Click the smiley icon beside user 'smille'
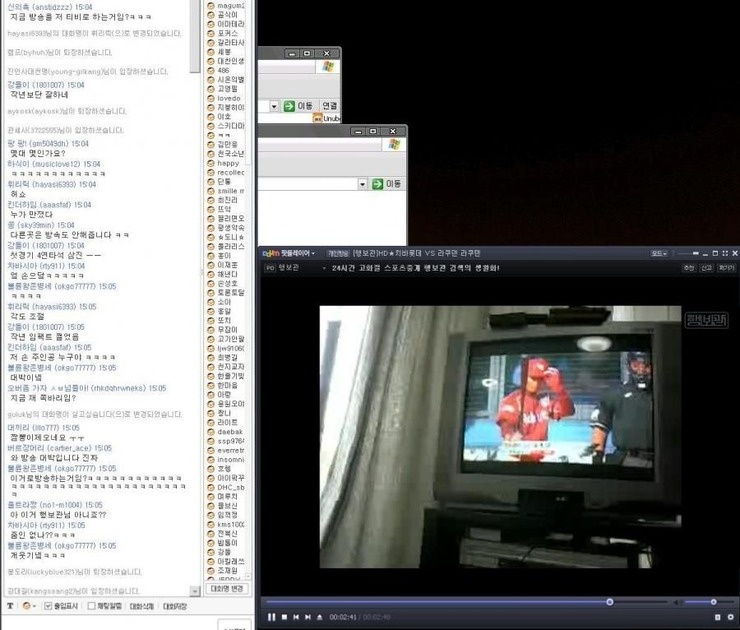This screenshot has height=630, width=740. (x=211, y=191)
